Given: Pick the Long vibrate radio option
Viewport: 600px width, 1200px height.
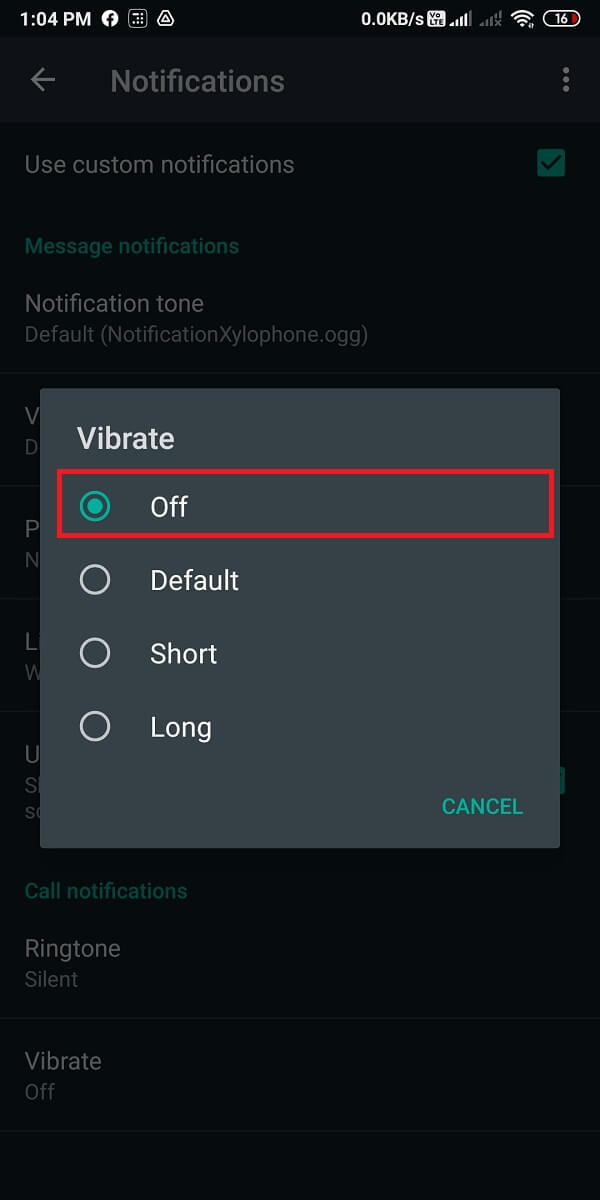Looking at the screenshot, I should point(95,727).
